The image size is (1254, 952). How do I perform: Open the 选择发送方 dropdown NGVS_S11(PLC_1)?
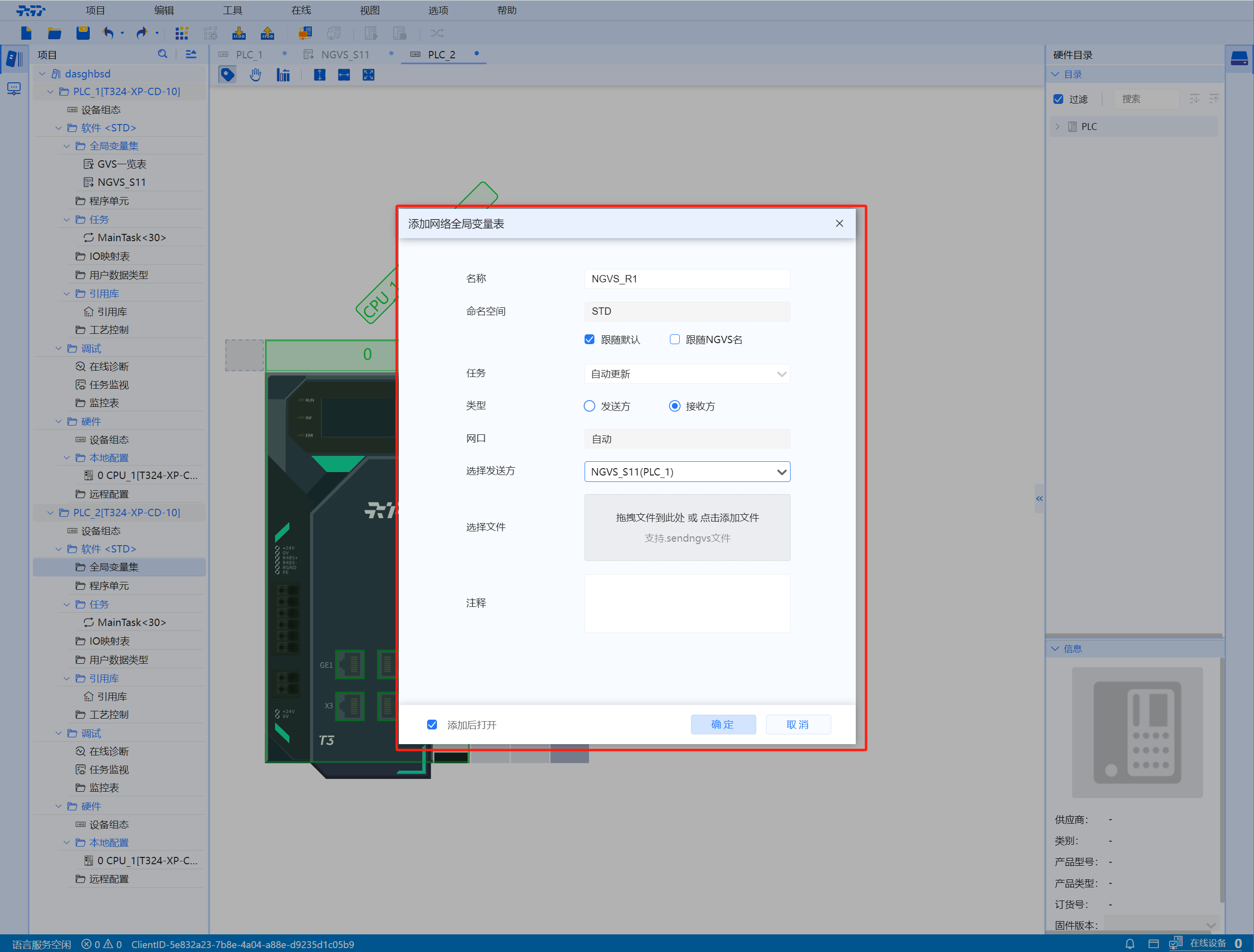687,471
